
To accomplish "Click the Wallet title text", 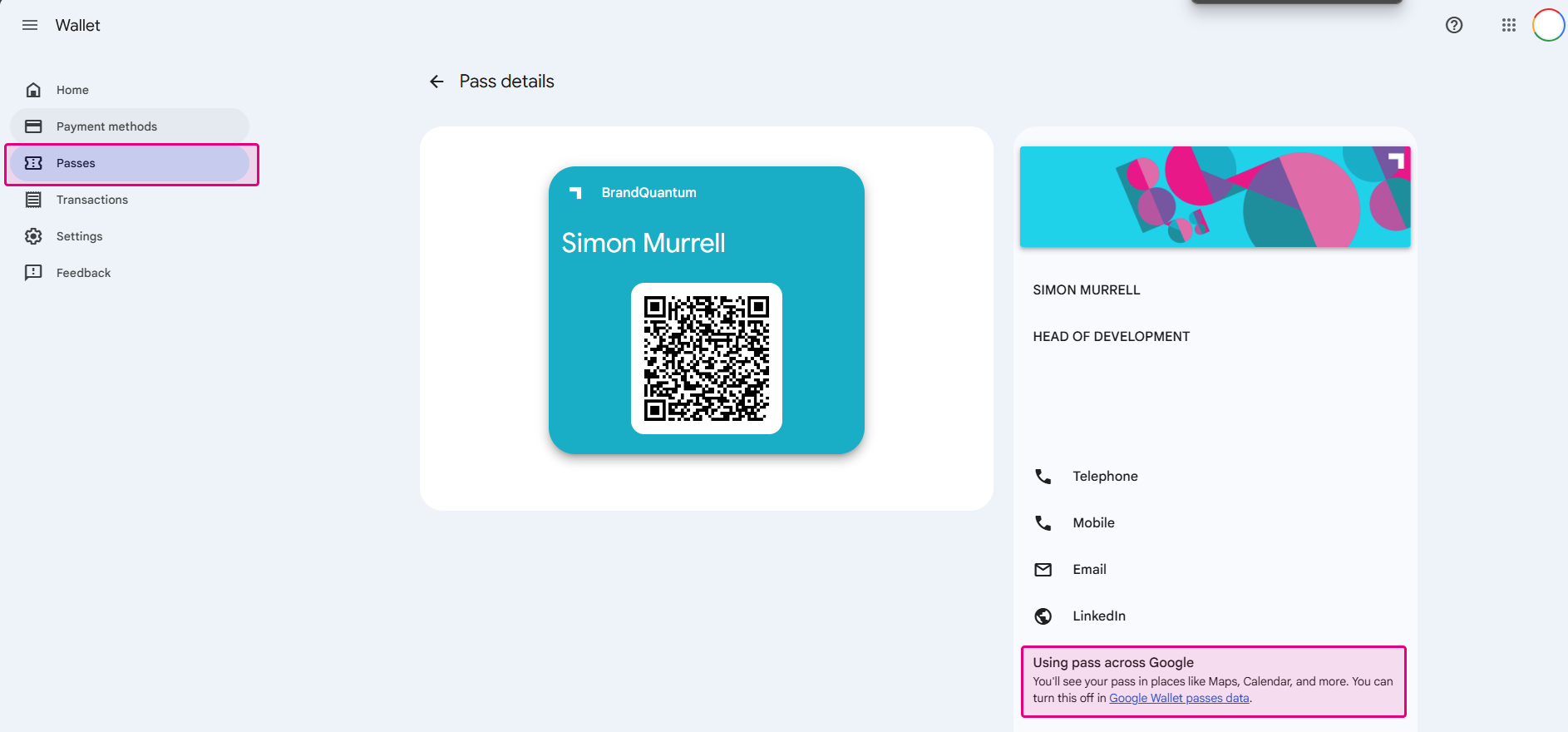I will (x=77, y=25).
